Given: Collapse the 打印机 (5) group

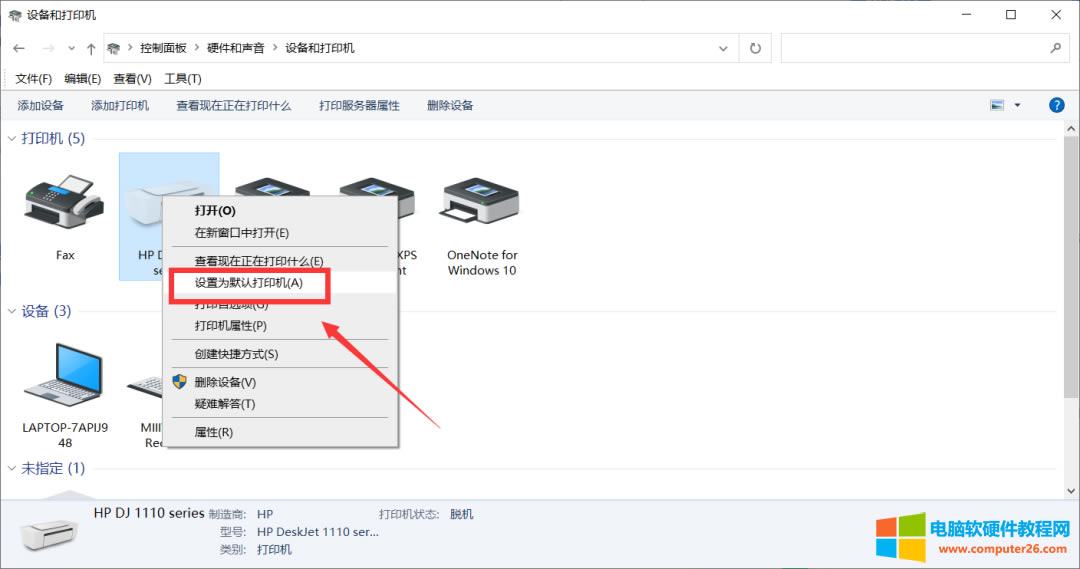Looking at the screenshot, I should 12,139.
